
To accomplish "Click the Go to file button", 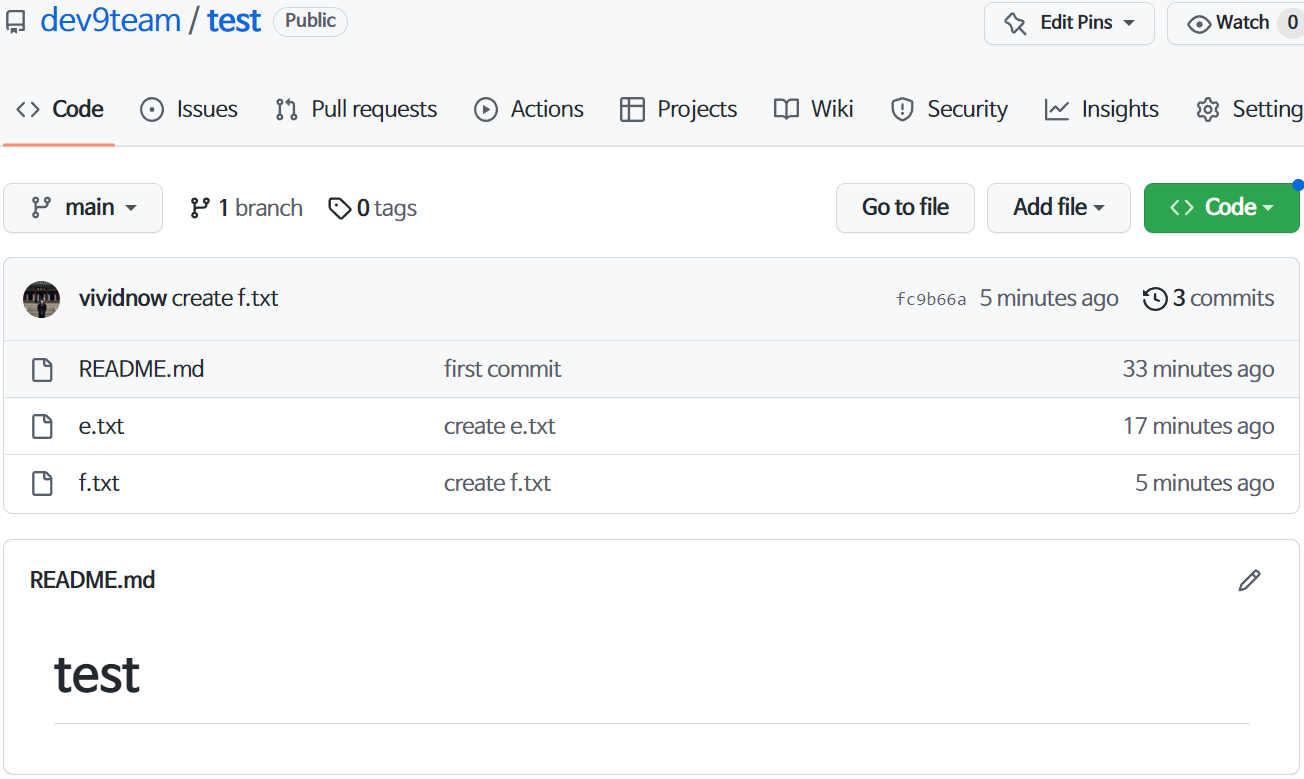I will pos(905,208).
